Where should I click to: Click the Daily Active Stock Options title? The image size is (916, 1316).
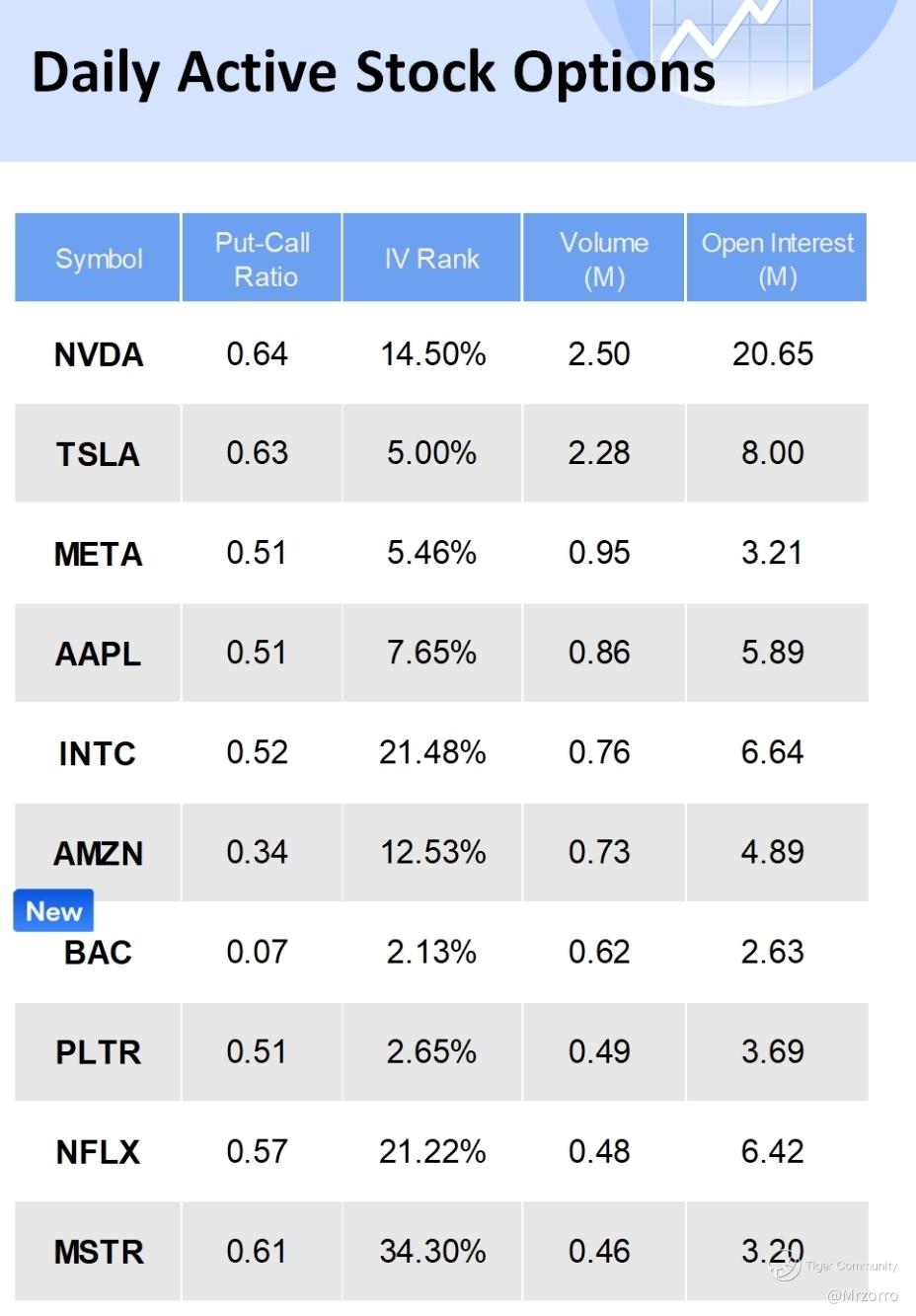point(373,73)
